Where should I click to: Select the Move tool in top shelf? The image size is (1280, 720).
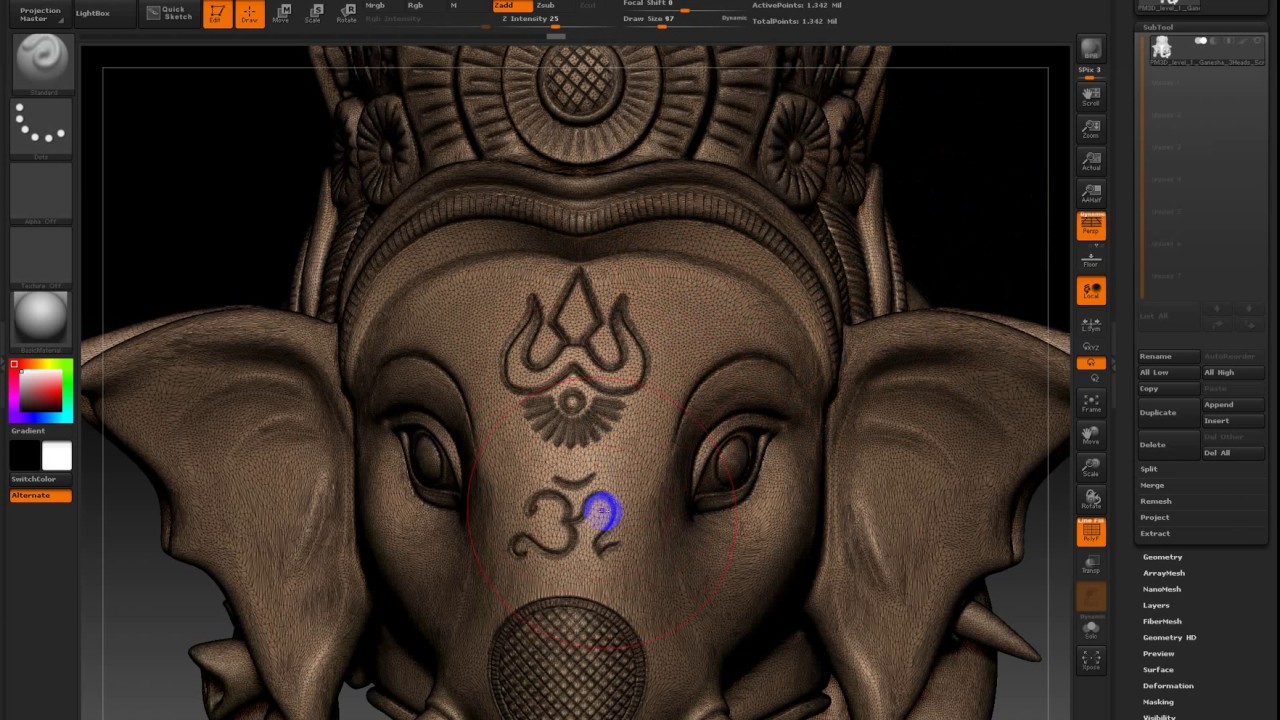tap(282, 14)
